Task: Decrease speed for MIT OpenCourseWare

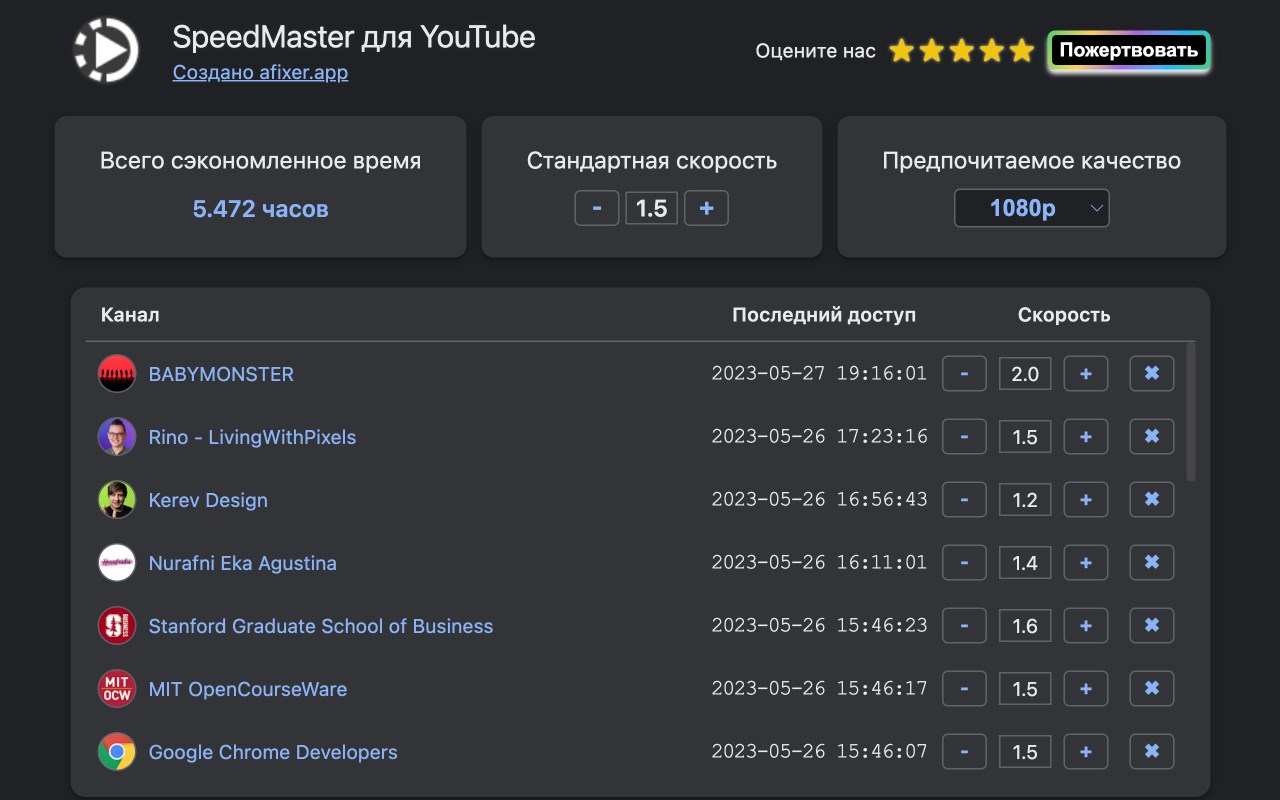Action: 964,689
